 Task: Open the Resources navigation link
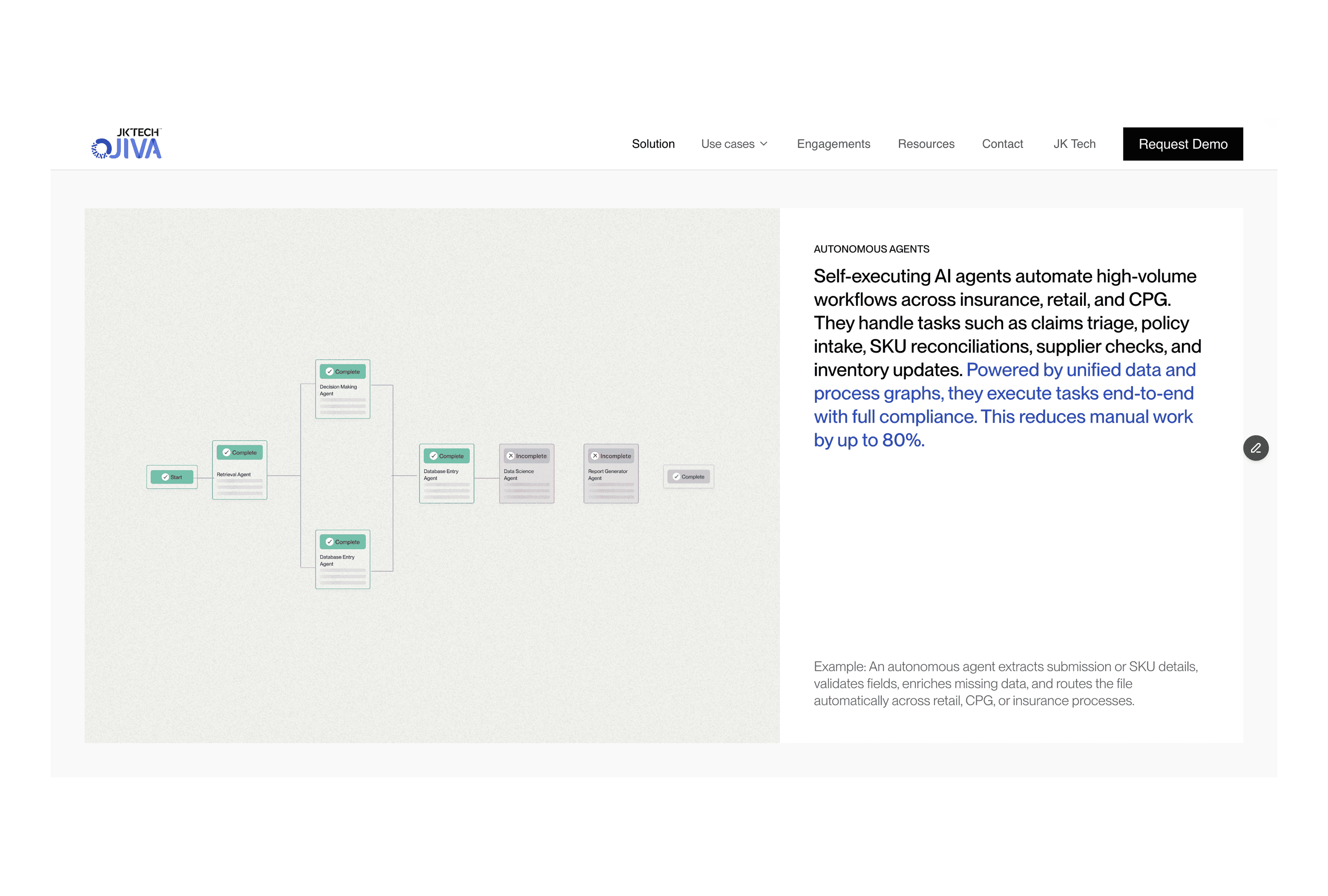926,144
